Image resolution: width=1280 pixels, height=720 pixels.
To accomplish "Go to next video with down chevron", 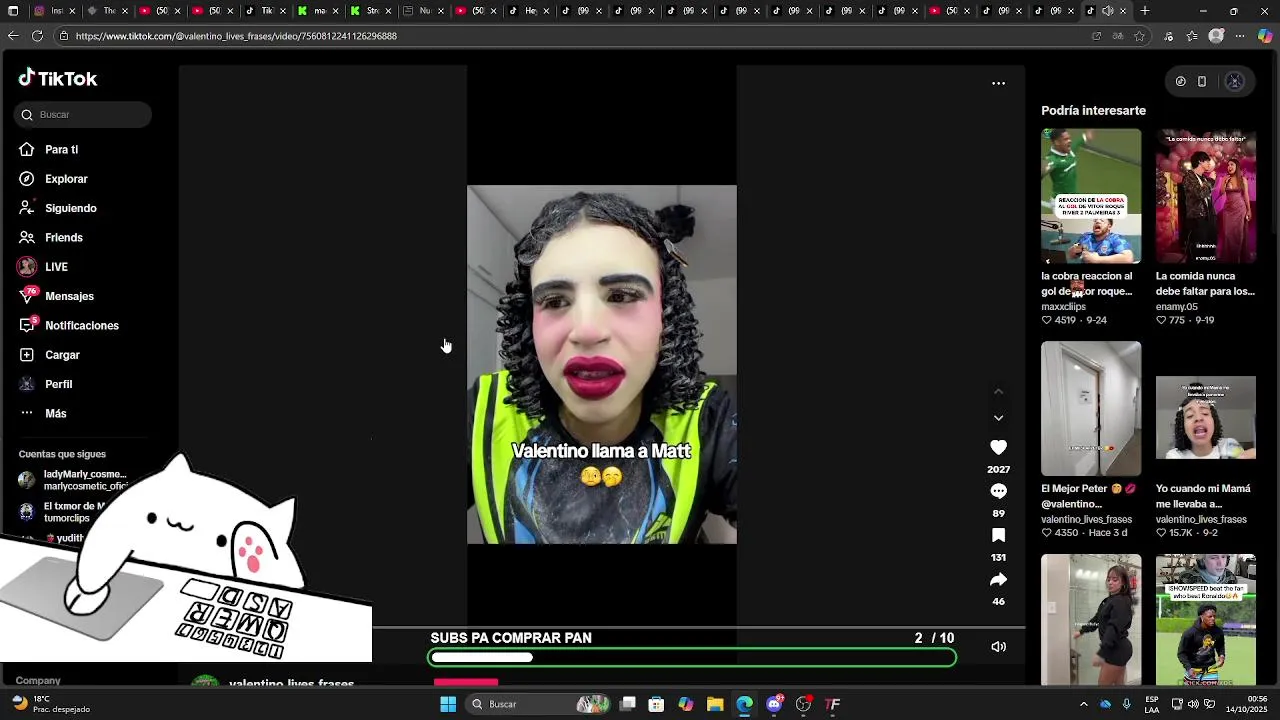I will click(x=998, y=418).
